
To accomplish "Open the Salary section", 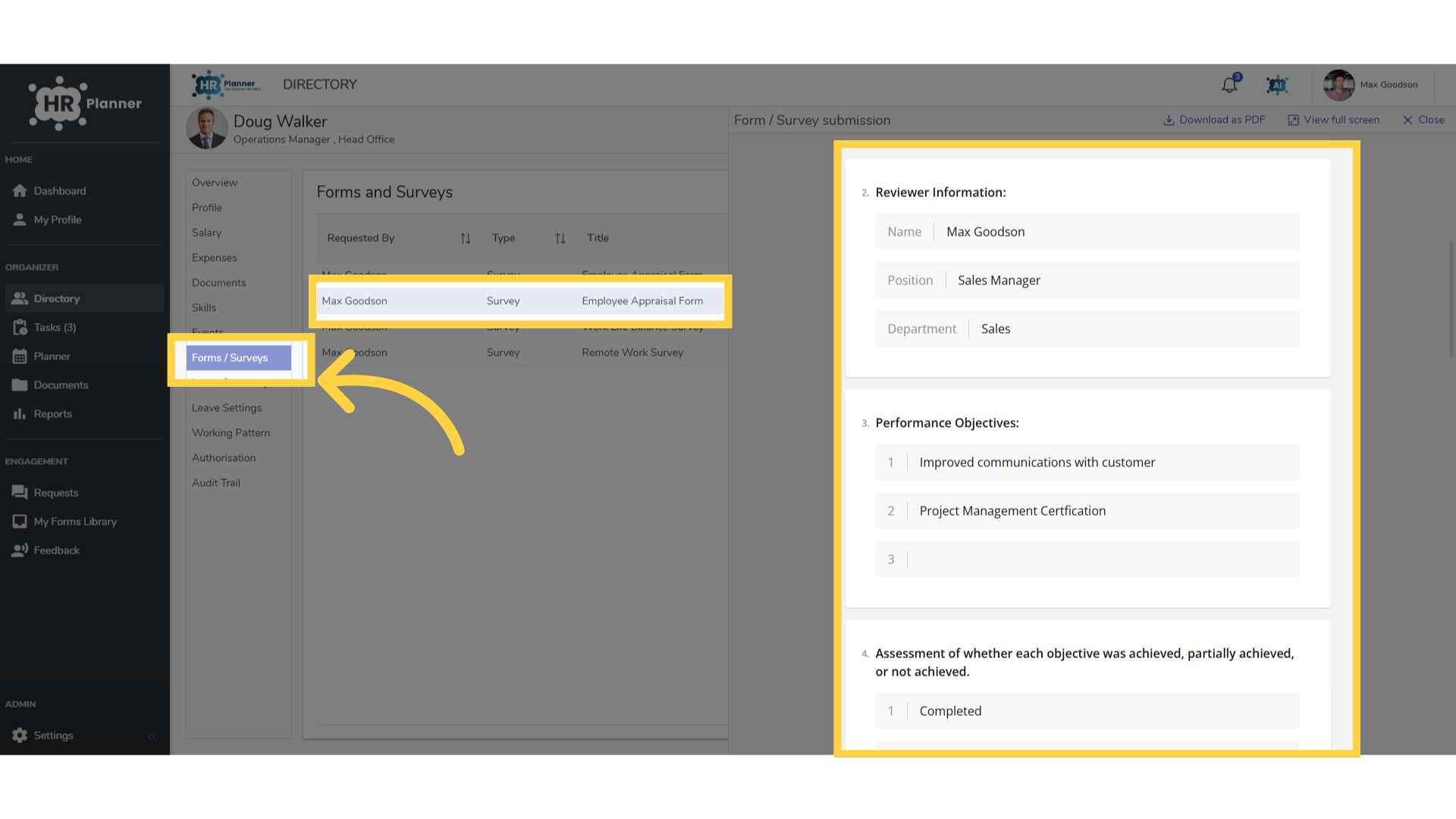I will (206, 233).
